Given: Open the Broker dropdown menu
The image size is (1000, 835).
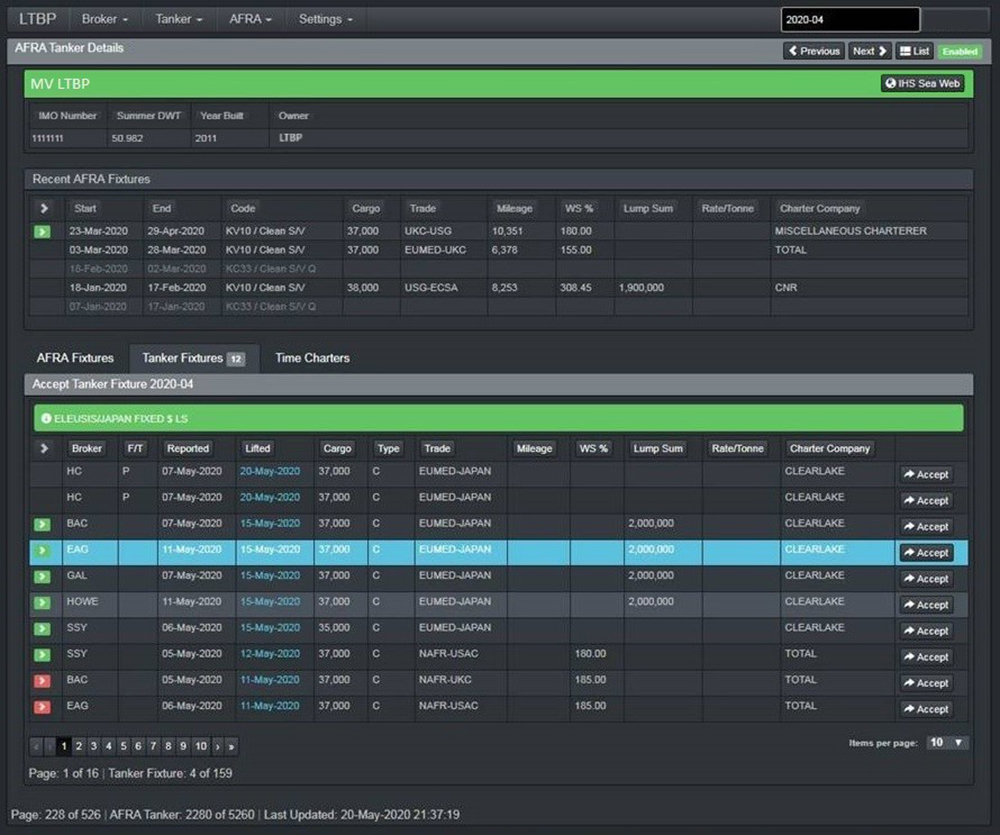Looking at the screenshot, I should [x=105, y=19].
